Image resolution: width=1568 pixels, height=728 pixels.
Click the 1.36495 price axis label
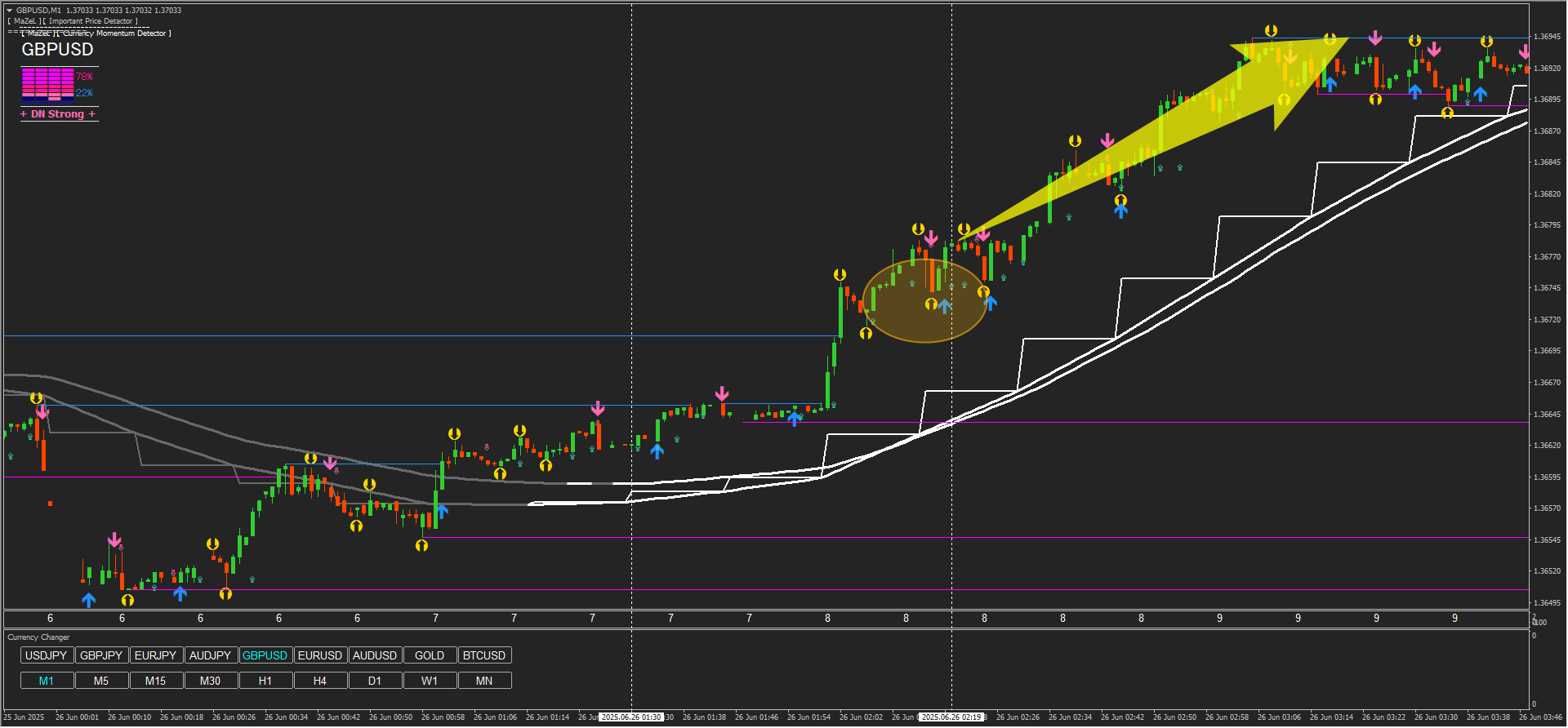1547,603
